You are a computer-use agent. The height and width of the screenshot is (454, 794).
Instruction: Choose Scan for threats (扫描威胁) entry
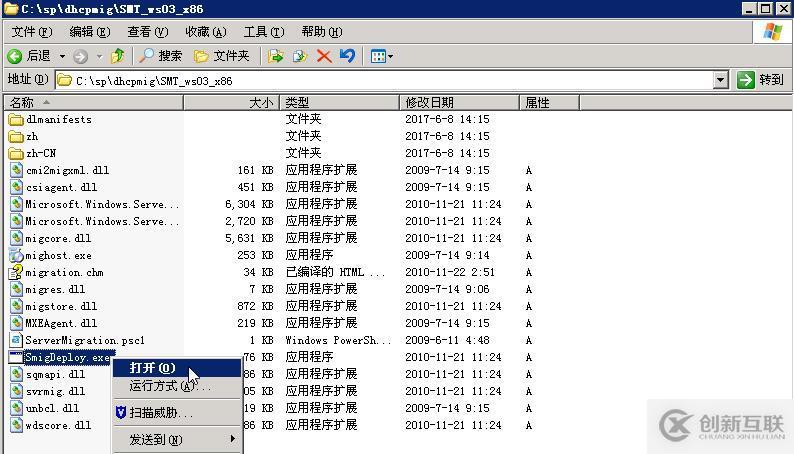coord(177,413)
